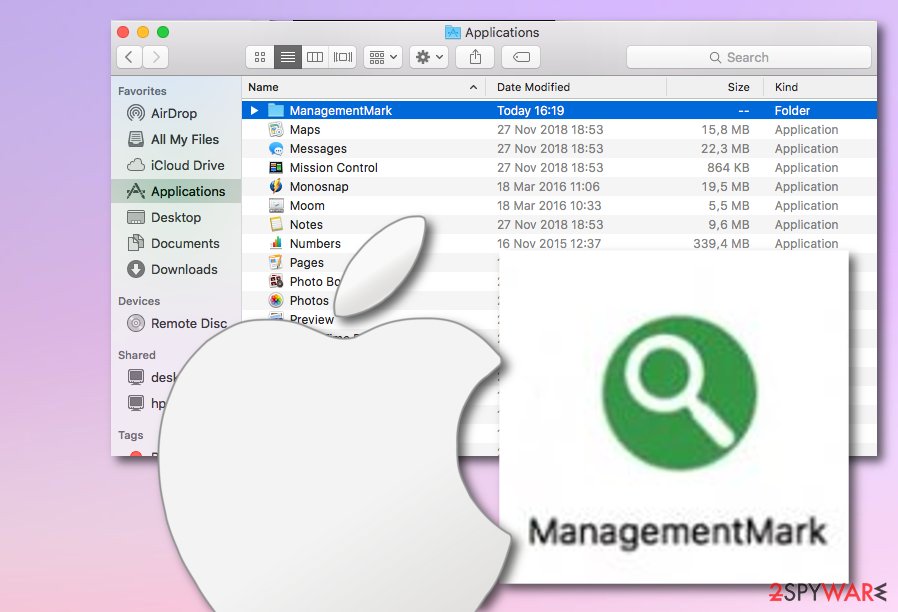Viewport: 898px width, 612px height.
Task: Switch to column view
Action: click(315, 57)
